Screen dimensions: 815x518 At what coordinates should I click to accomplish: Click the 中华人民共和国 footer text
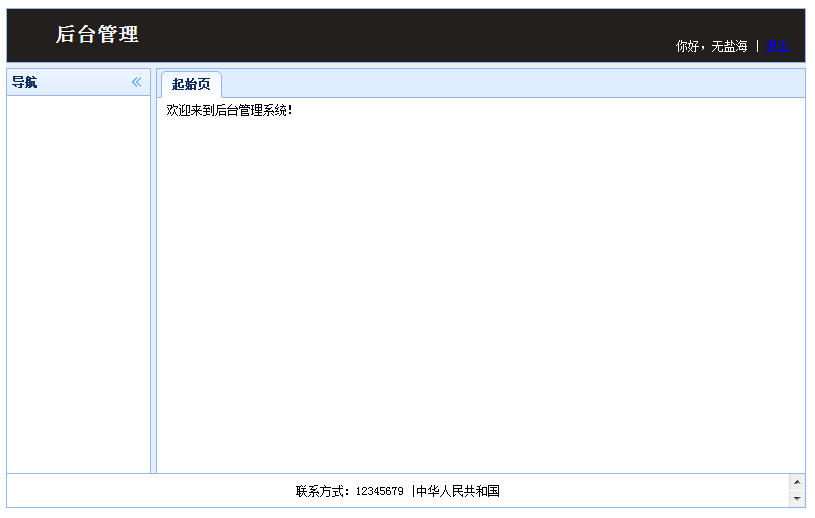458,491
